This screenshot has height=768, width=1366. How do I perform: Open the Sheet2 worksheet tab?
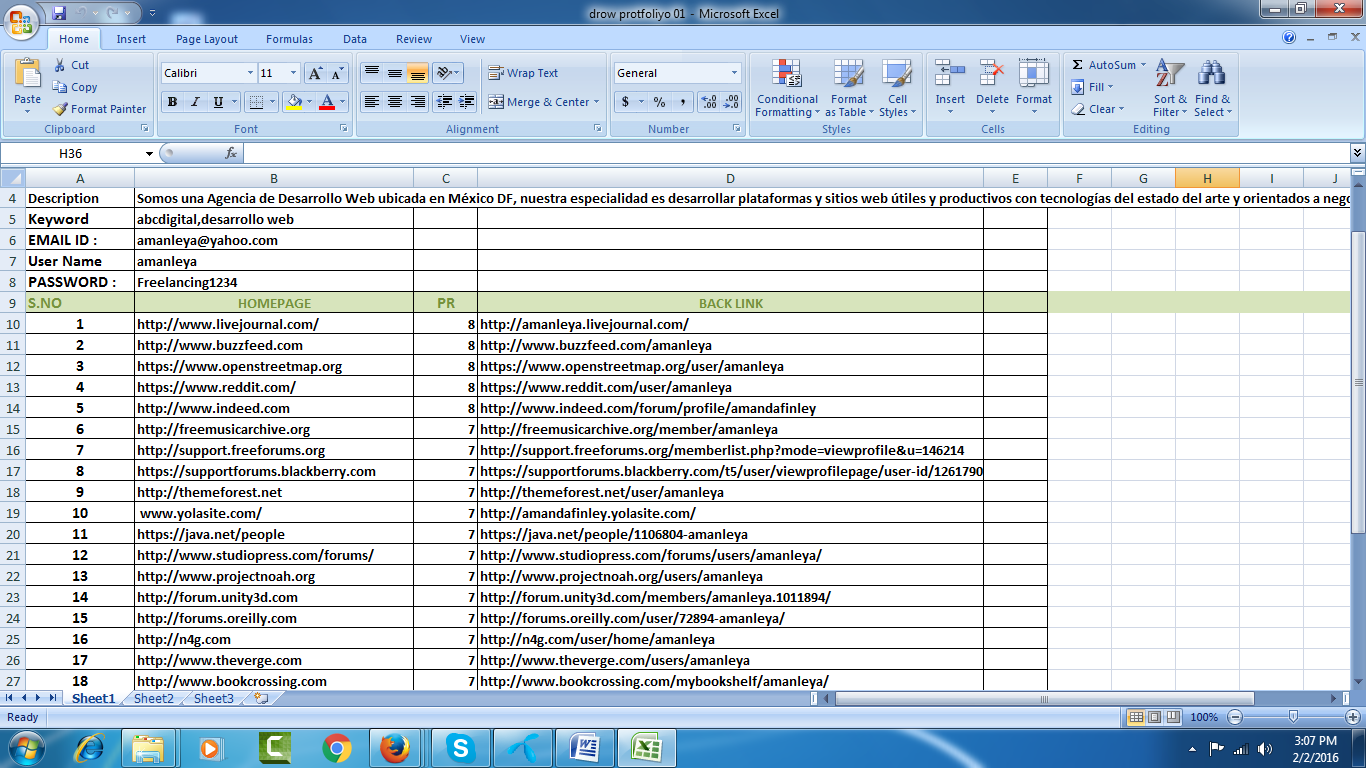tap(154, 699)
